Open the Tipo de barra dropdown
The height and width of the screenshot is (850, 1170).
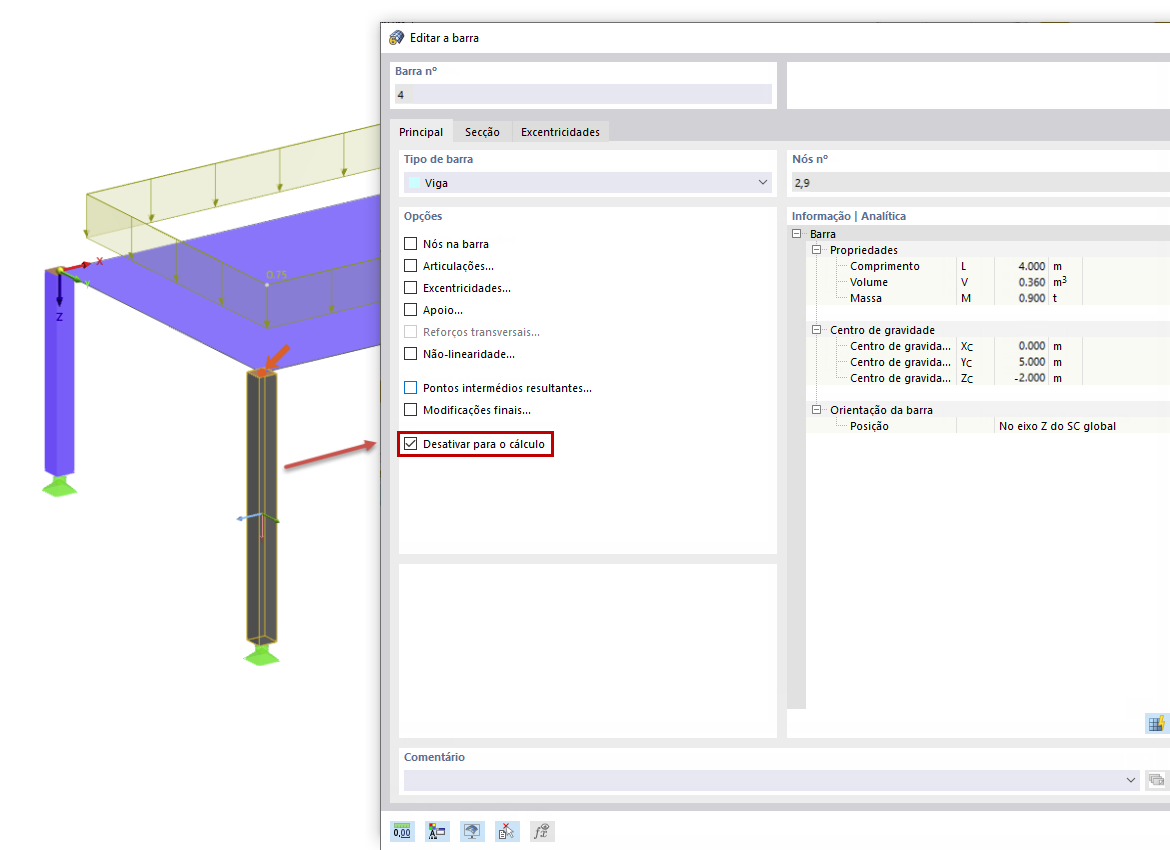[x=762, y=183]
